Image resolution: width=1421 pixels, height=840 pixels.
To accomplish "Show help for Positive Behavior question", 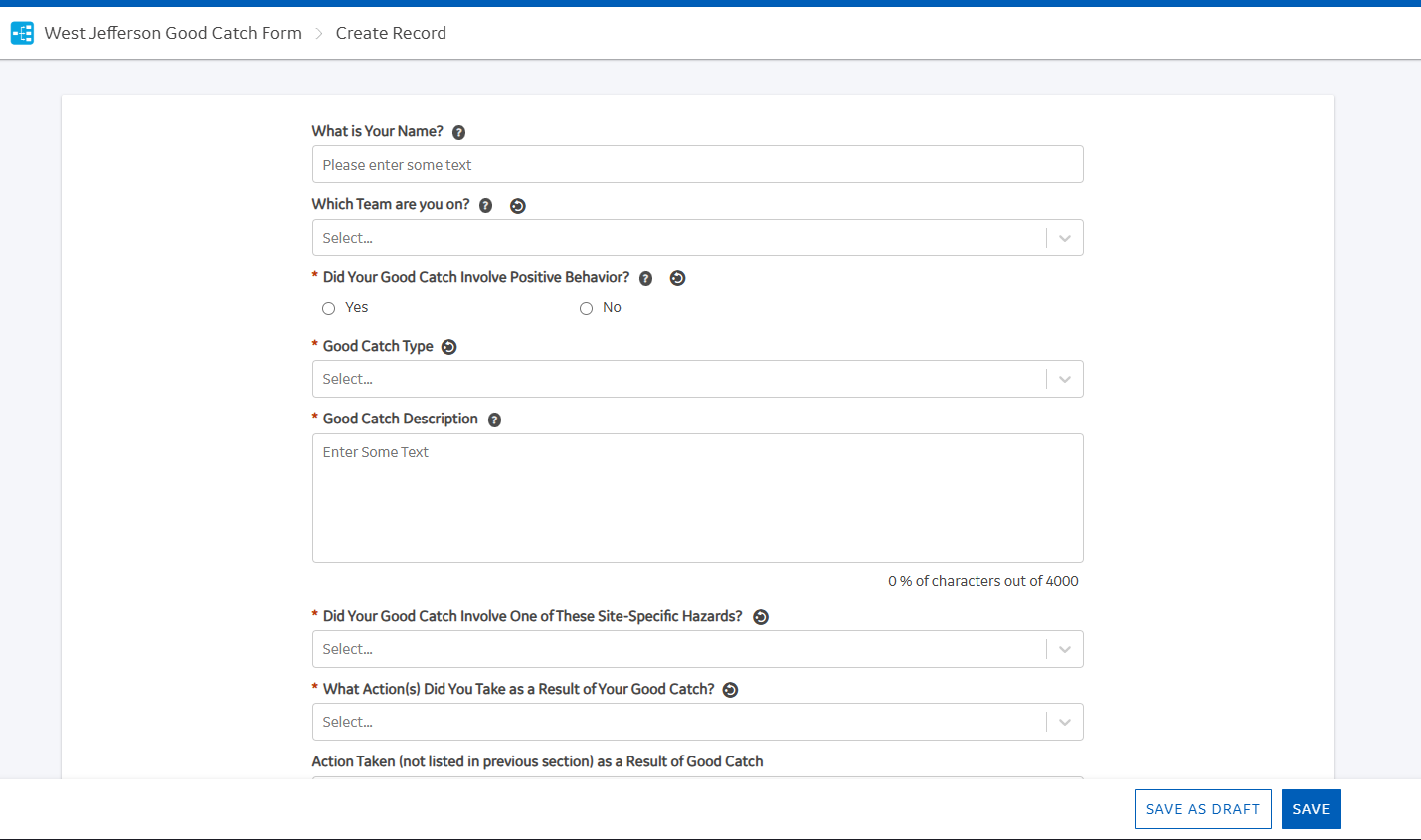I will 645,278.
